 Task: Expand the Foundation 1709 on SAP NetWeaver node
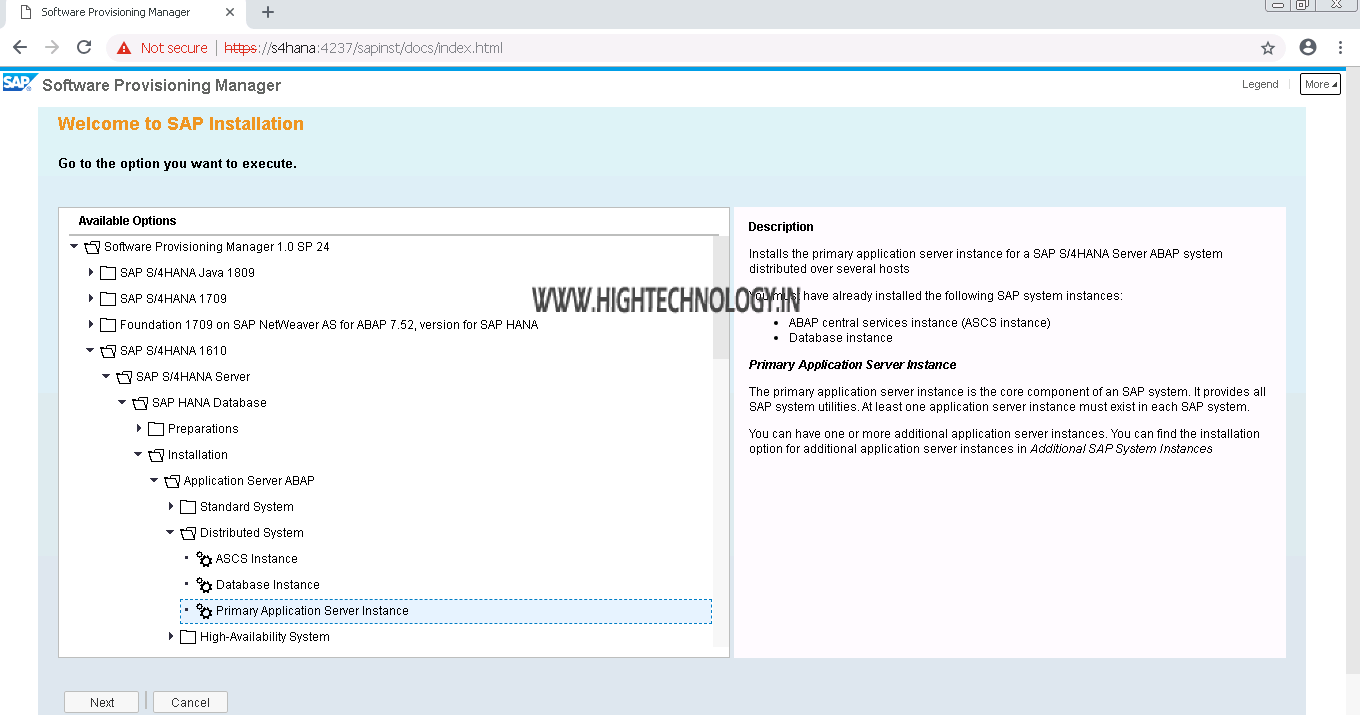91,325
